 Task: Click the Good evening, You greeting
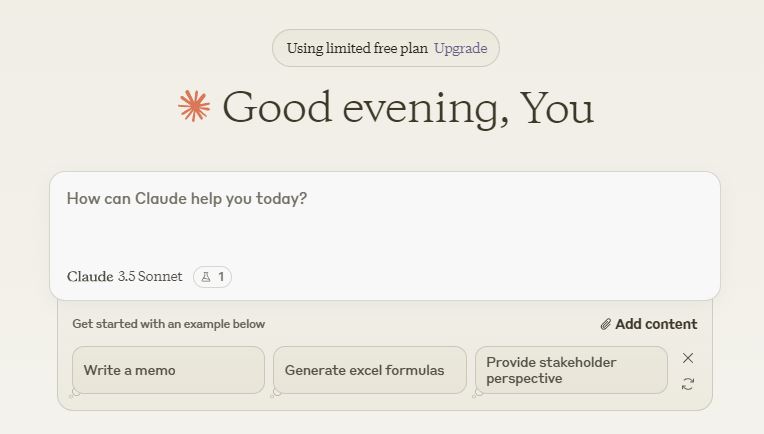408,108
